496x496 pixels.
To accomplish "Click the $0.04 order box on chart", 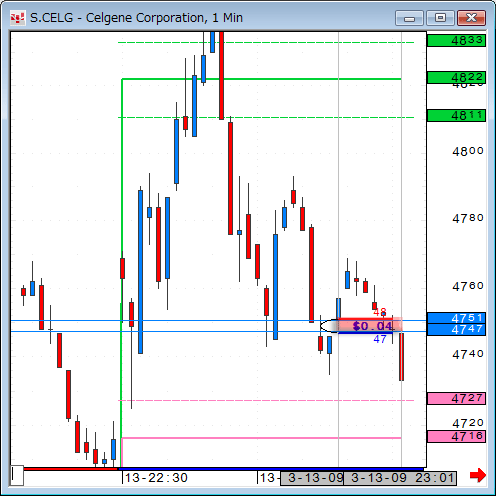I will pyautogui.click(x=370, y=326).
